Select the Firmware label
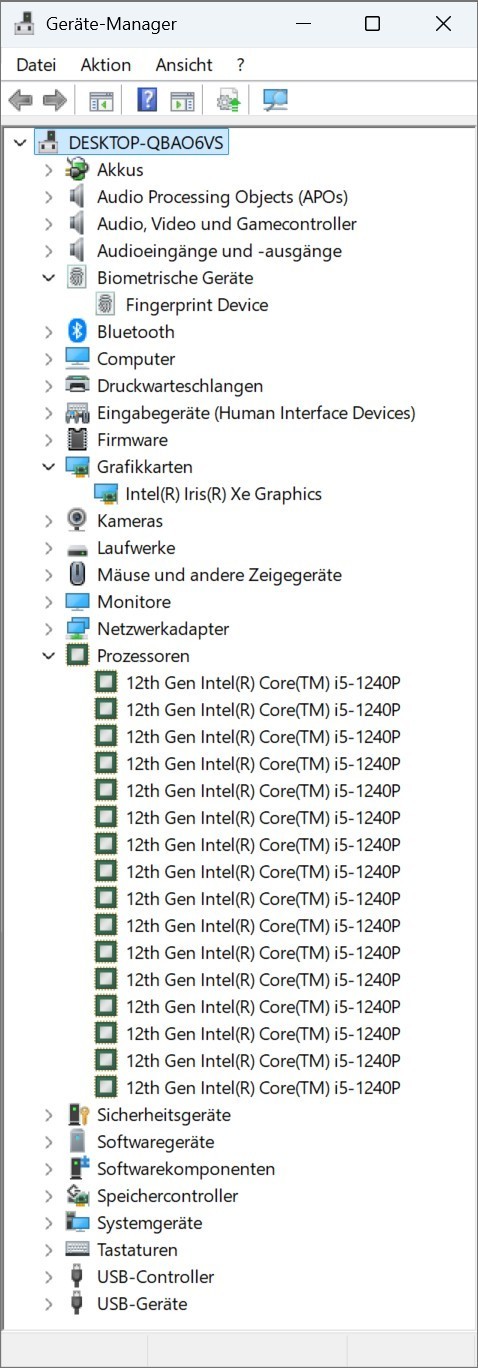Image resolution: width=478 pixels, height=1368 pixels. coord(132,440)
